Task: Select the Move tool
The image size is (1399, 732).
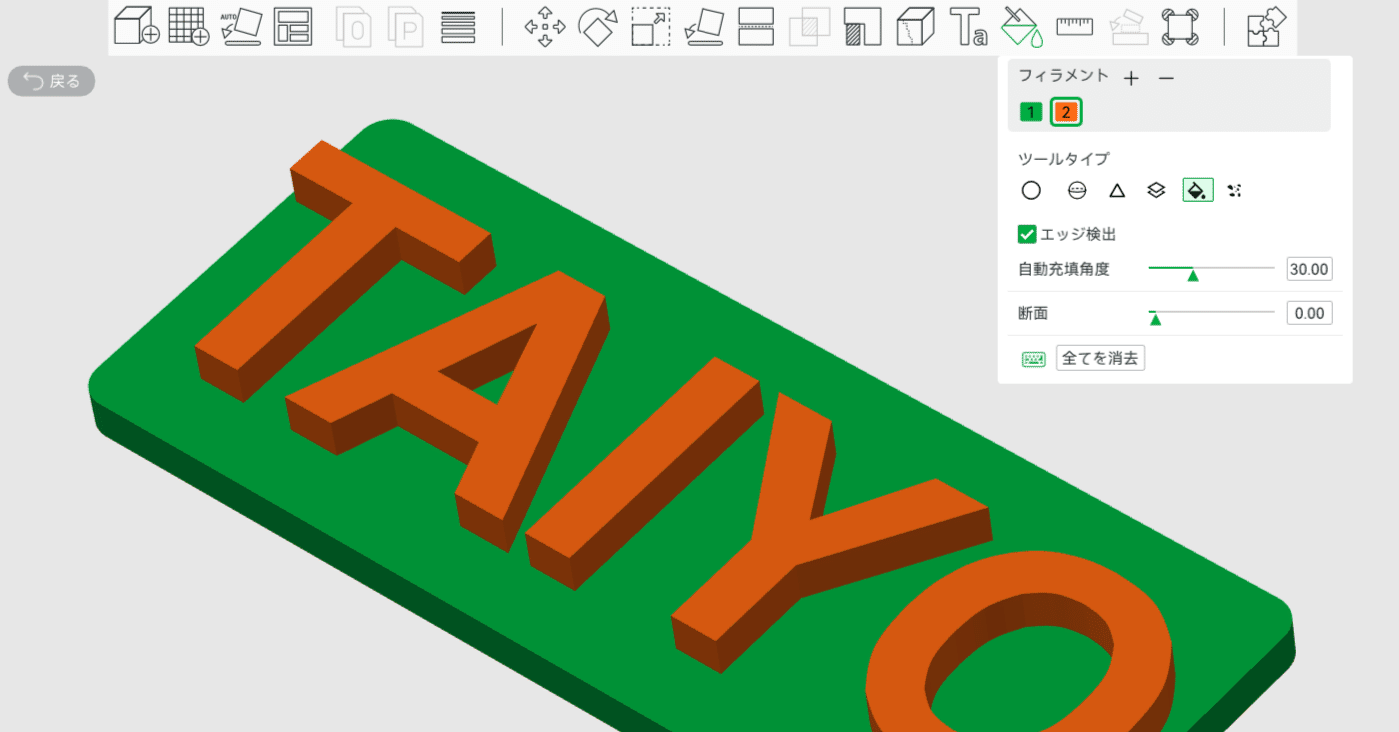Action: tap(545, 27)
